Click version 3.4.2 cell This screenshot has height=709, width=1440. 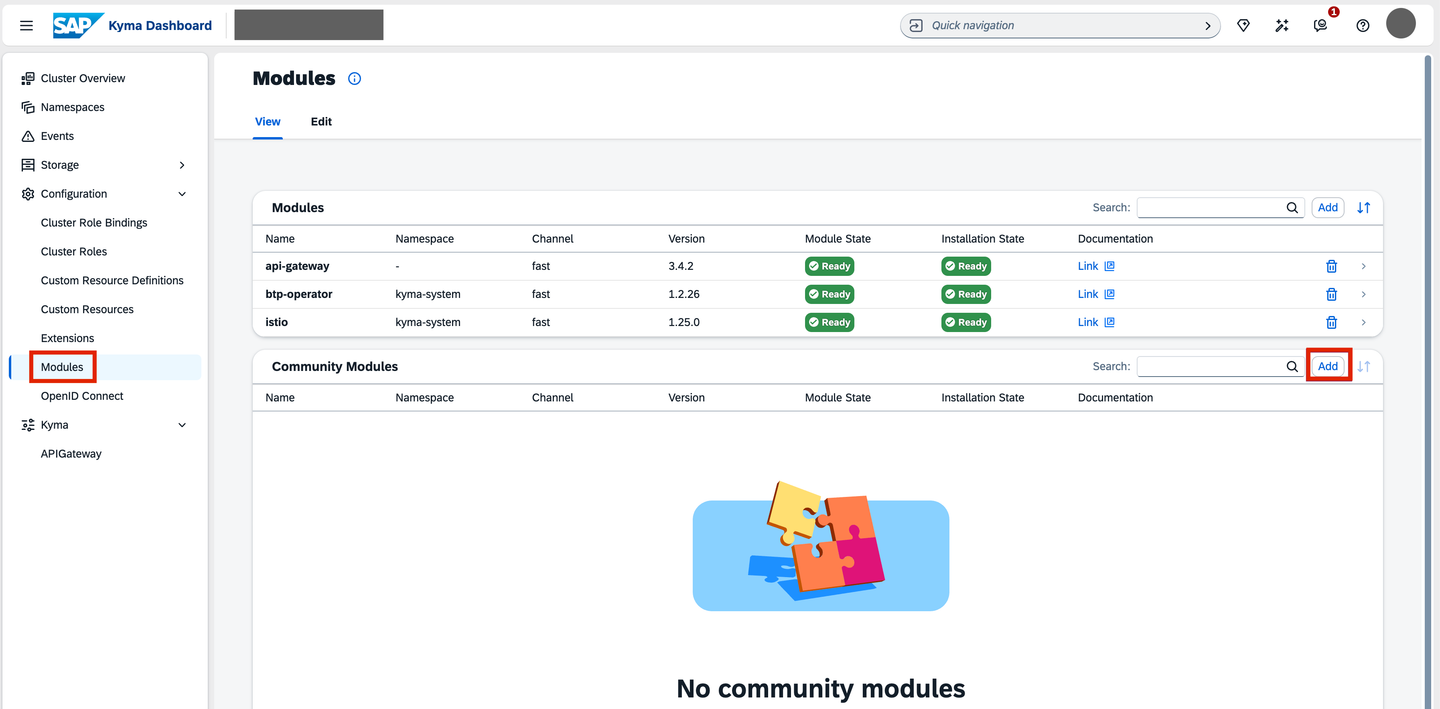pos(682,266)
